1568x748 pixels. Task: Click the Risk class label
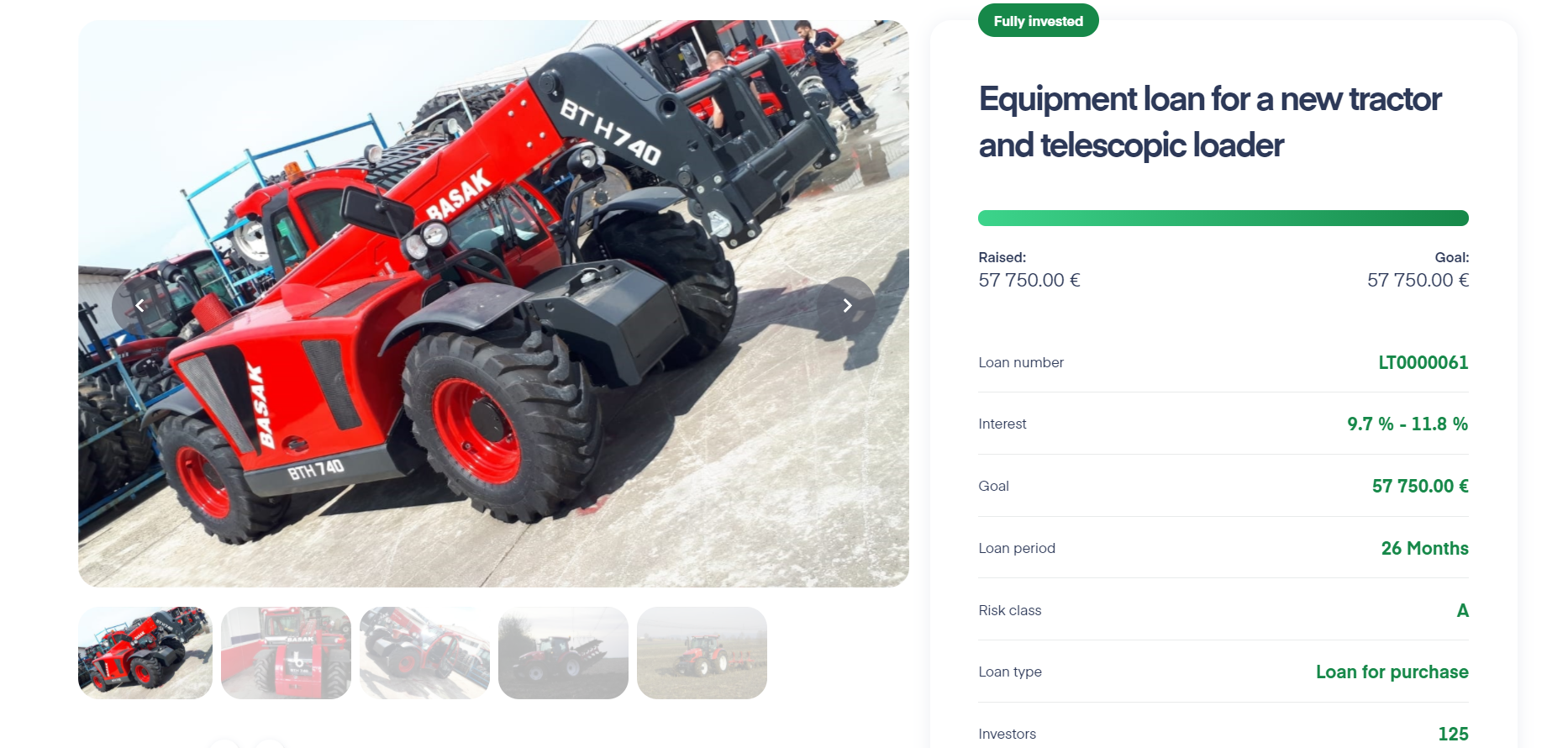(x=1009, y=610)
